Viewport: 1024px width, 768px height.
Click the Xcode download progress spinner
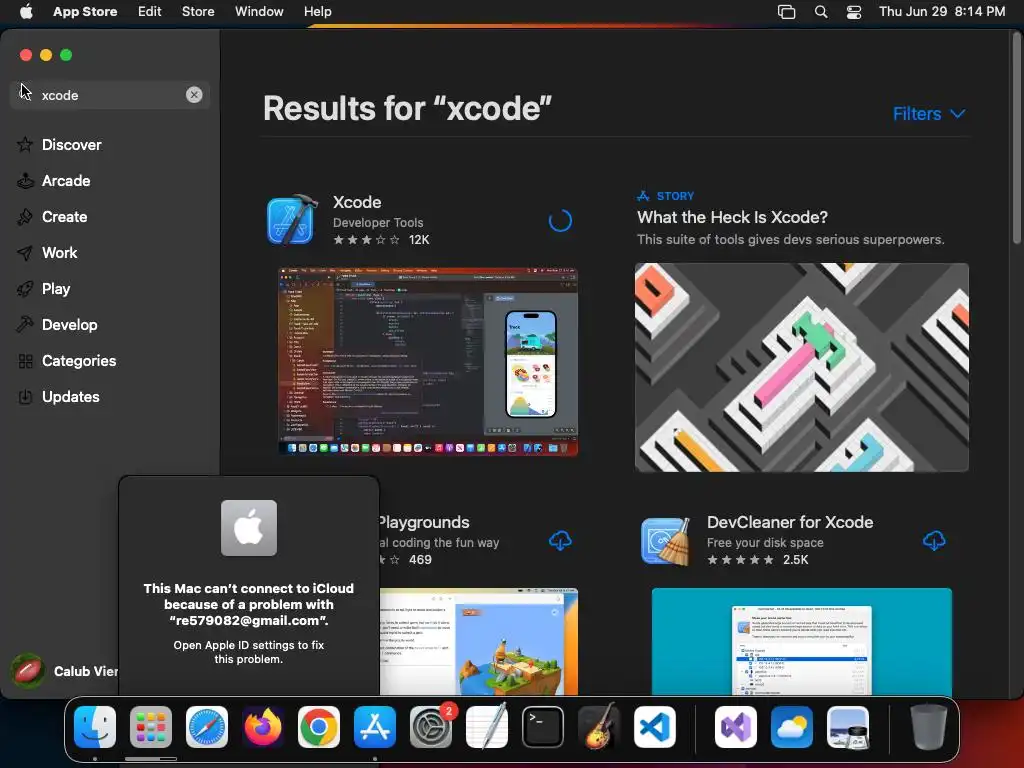(x=560, y=221)
